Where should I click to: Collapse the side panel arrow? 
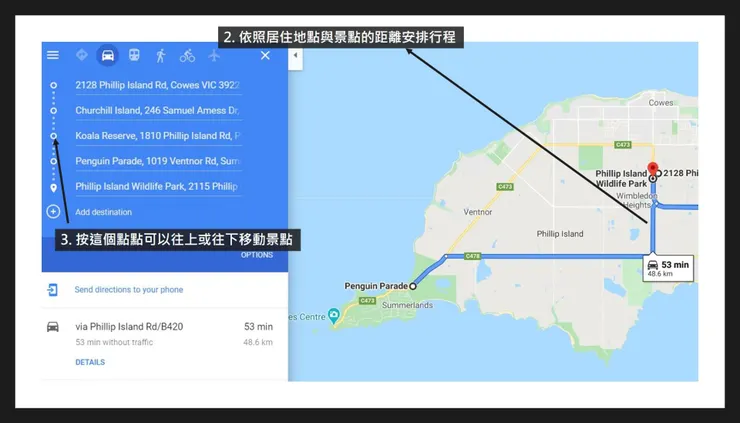tap(295, 55)
